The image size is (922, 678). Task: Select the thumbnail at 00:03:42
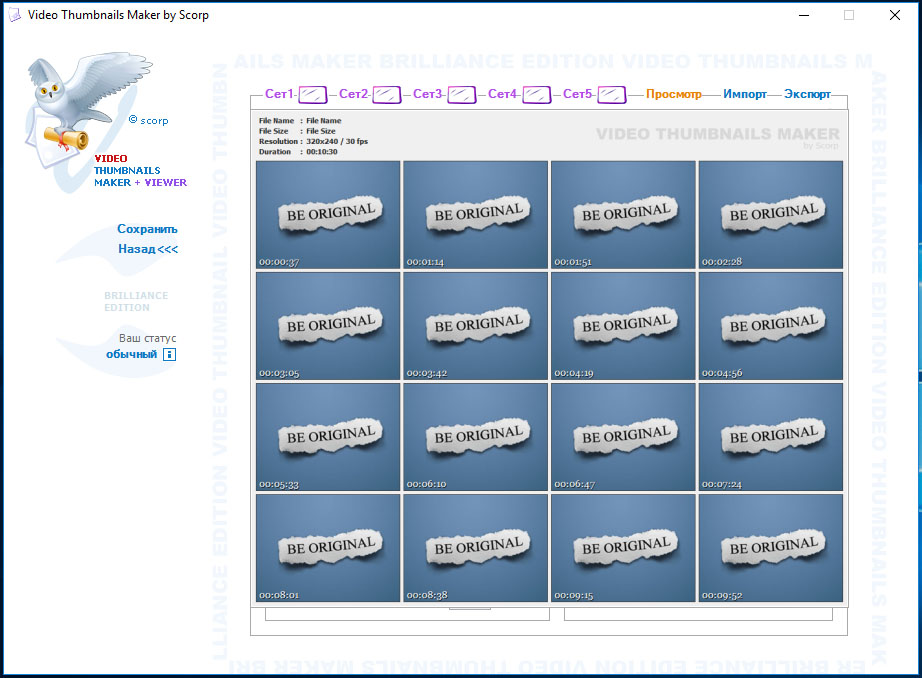click(x=476, y=326)
